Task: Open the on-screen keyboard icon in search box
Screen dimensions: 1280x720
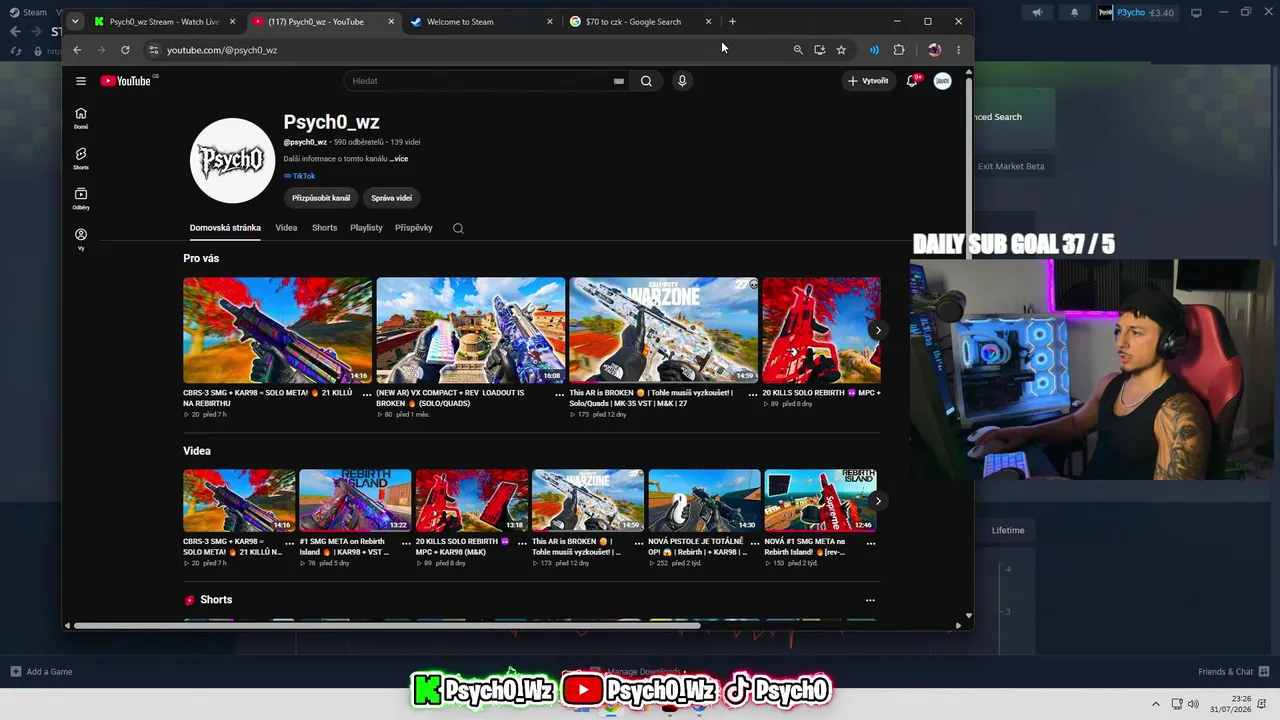Action: pyautogui.click(x=619, y=81)
